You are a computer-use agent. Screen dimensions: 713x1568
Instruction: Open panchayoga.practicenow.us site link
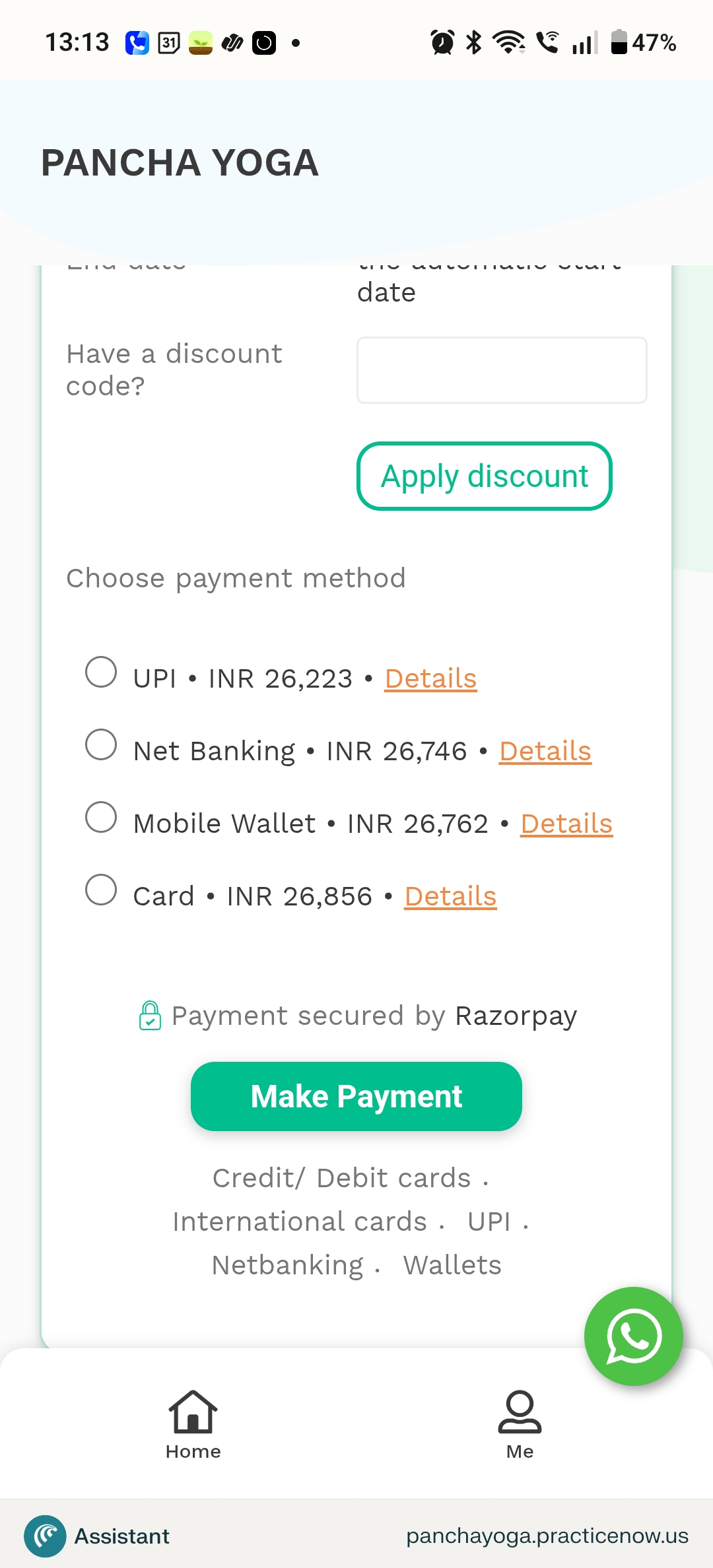[x=547, y=1536]
